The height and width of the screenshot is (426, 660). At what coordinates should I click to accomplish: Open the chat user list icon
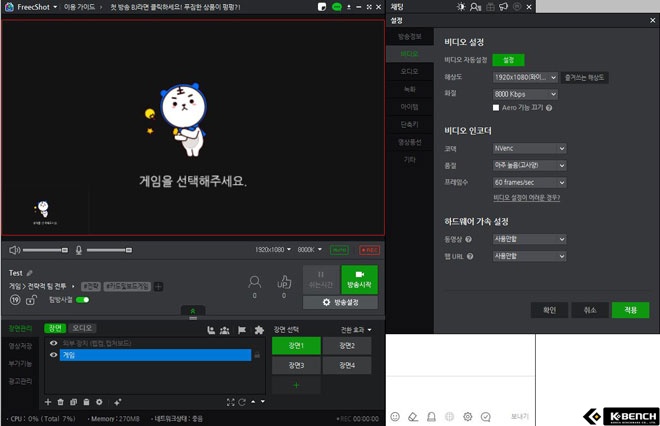pyautogui.click(x=475, y=7)
